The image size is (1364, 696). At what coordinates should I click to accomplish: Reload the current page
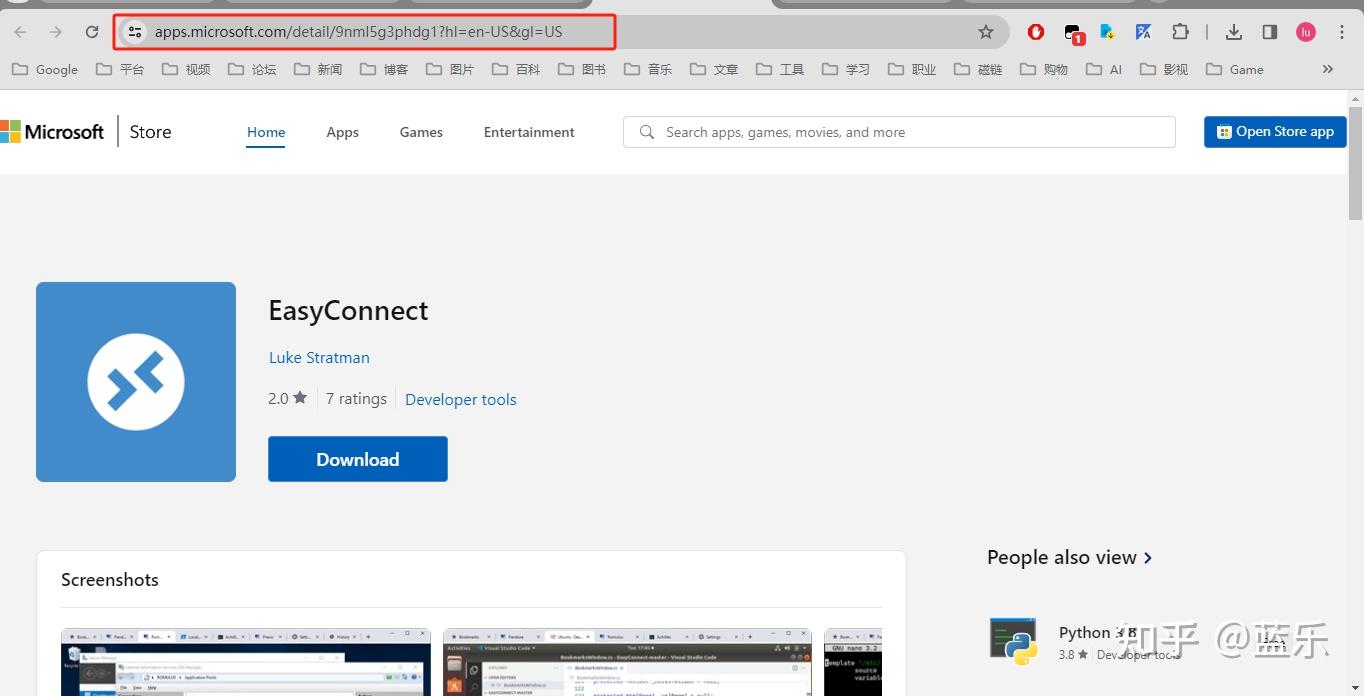pyautogui.click(x=91, y=31)
